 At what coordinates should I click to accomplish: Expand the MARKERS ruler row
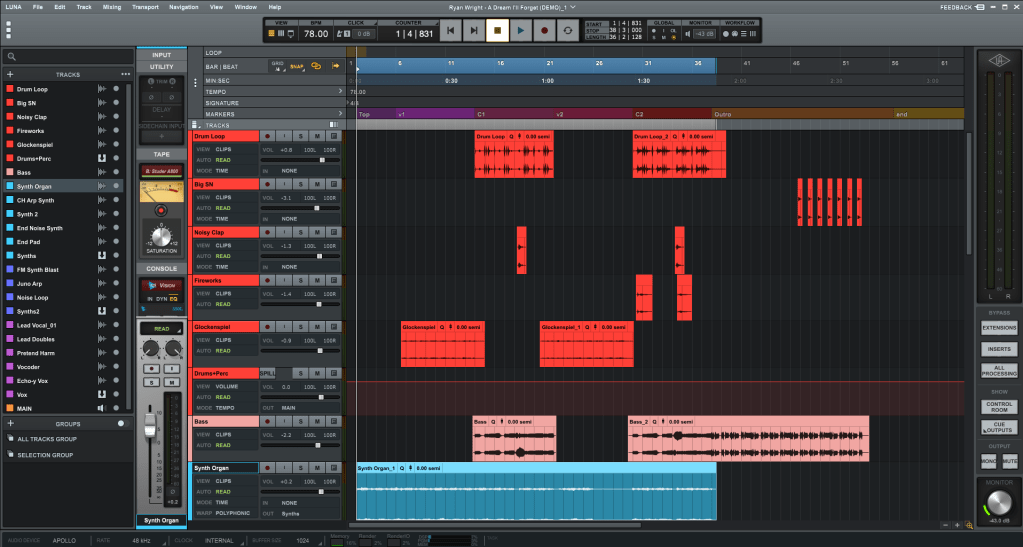coord(340,114)
